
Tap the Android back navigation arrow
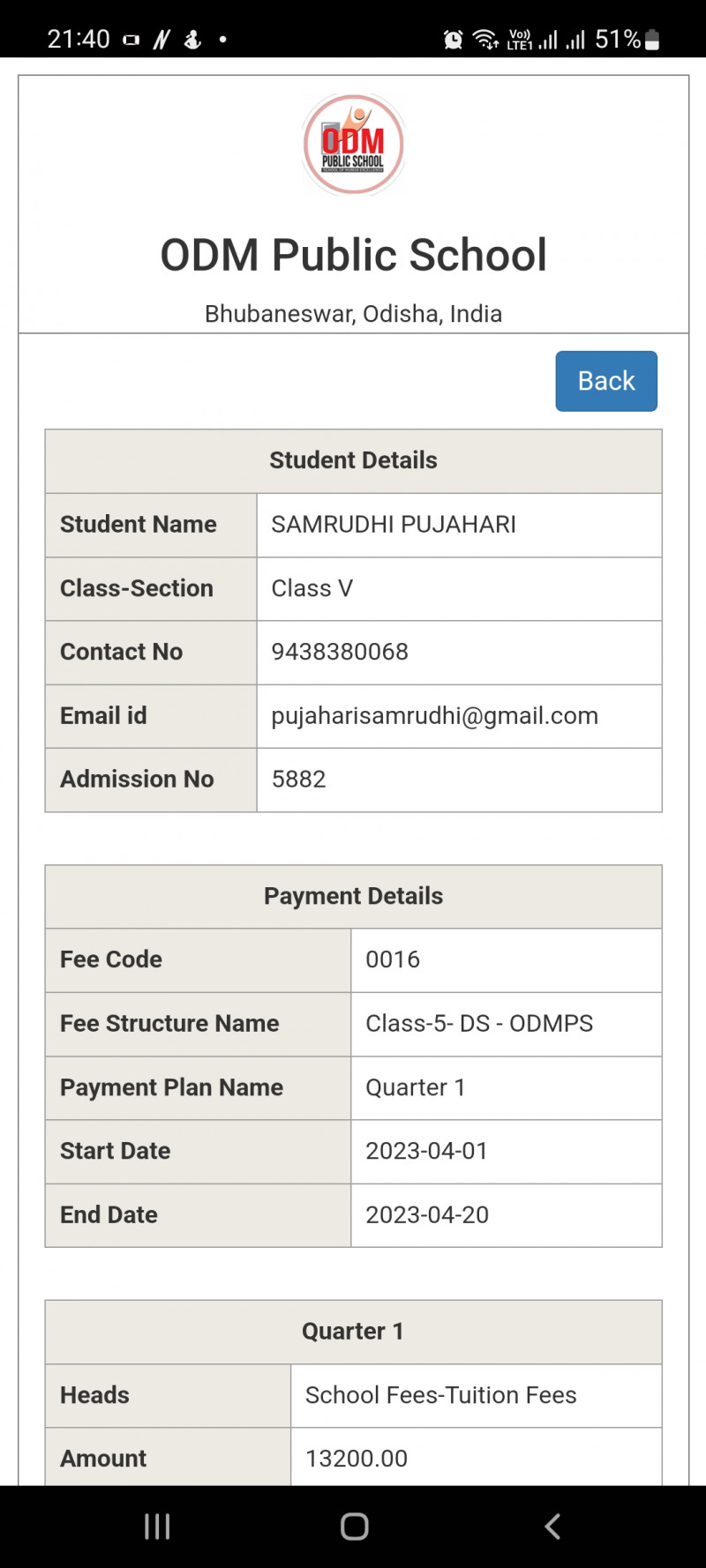pyautogui.click(x=552, y=1526)
